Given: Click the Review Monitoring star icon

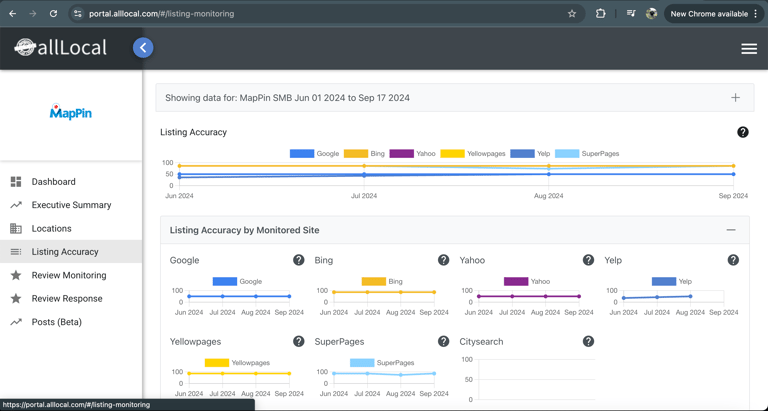Looking at the screenshot, I should (16, 275).
